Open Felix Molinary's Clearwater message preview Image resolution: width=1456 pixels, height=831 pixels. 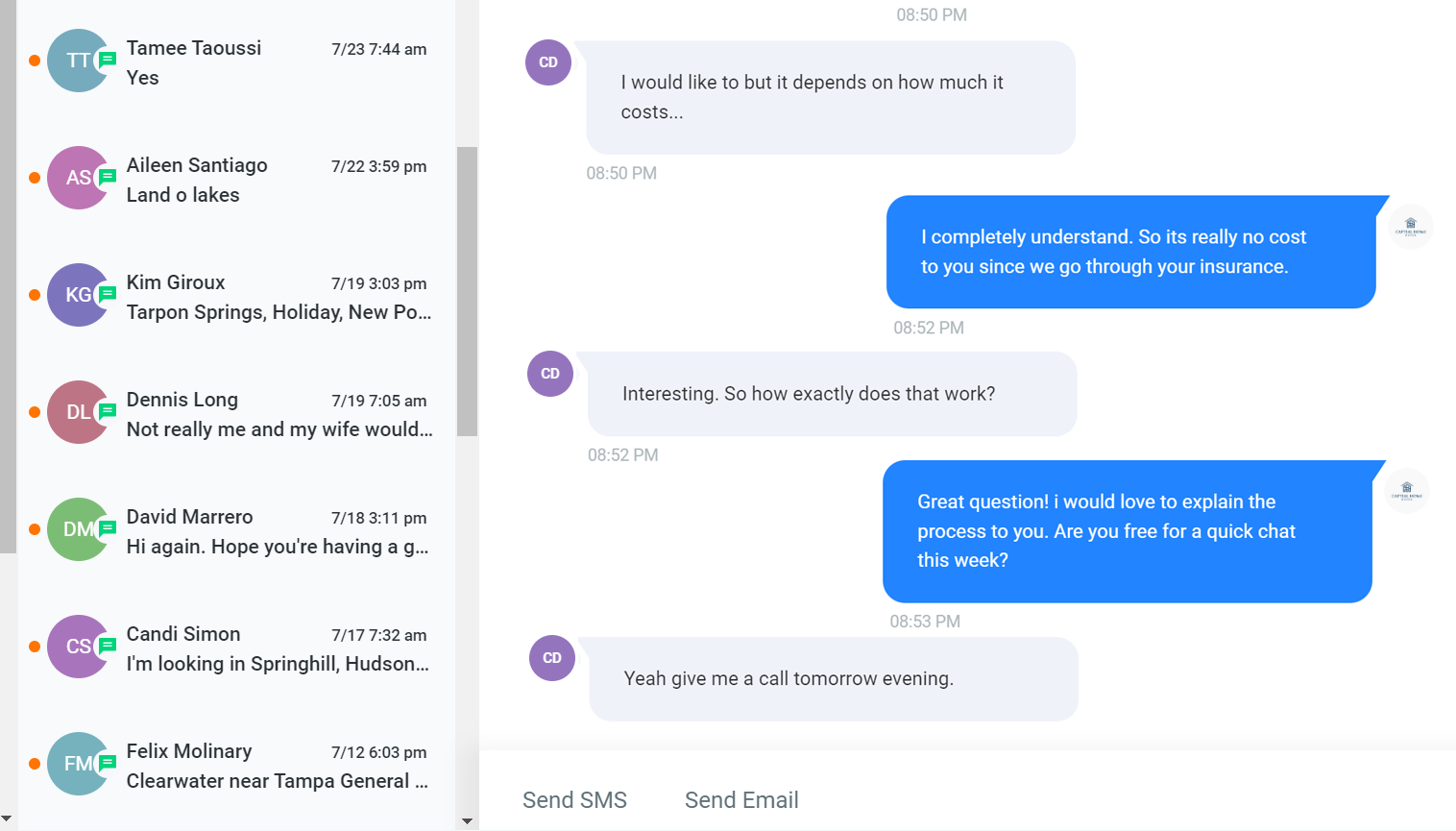point(278,781)
